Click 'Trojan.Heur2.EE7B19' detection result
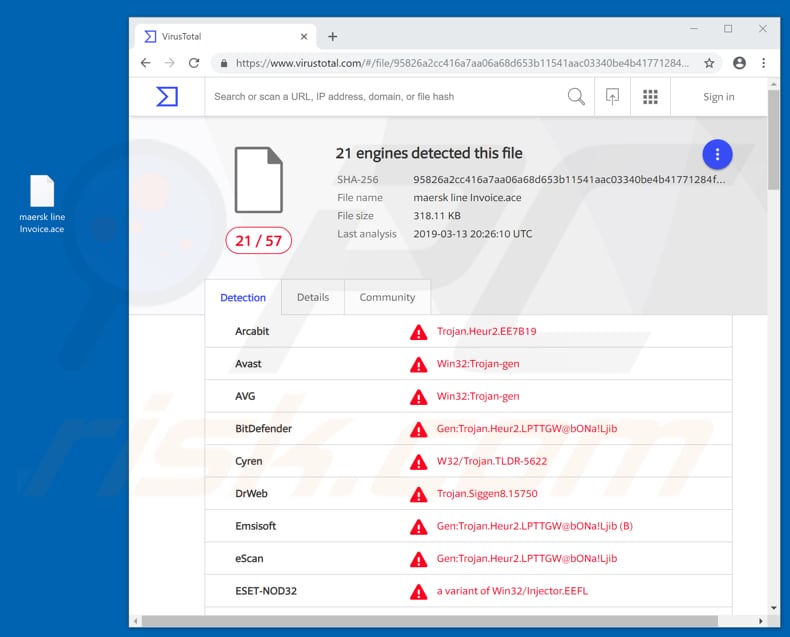790x637 pixels. click(x=486, y=331)
